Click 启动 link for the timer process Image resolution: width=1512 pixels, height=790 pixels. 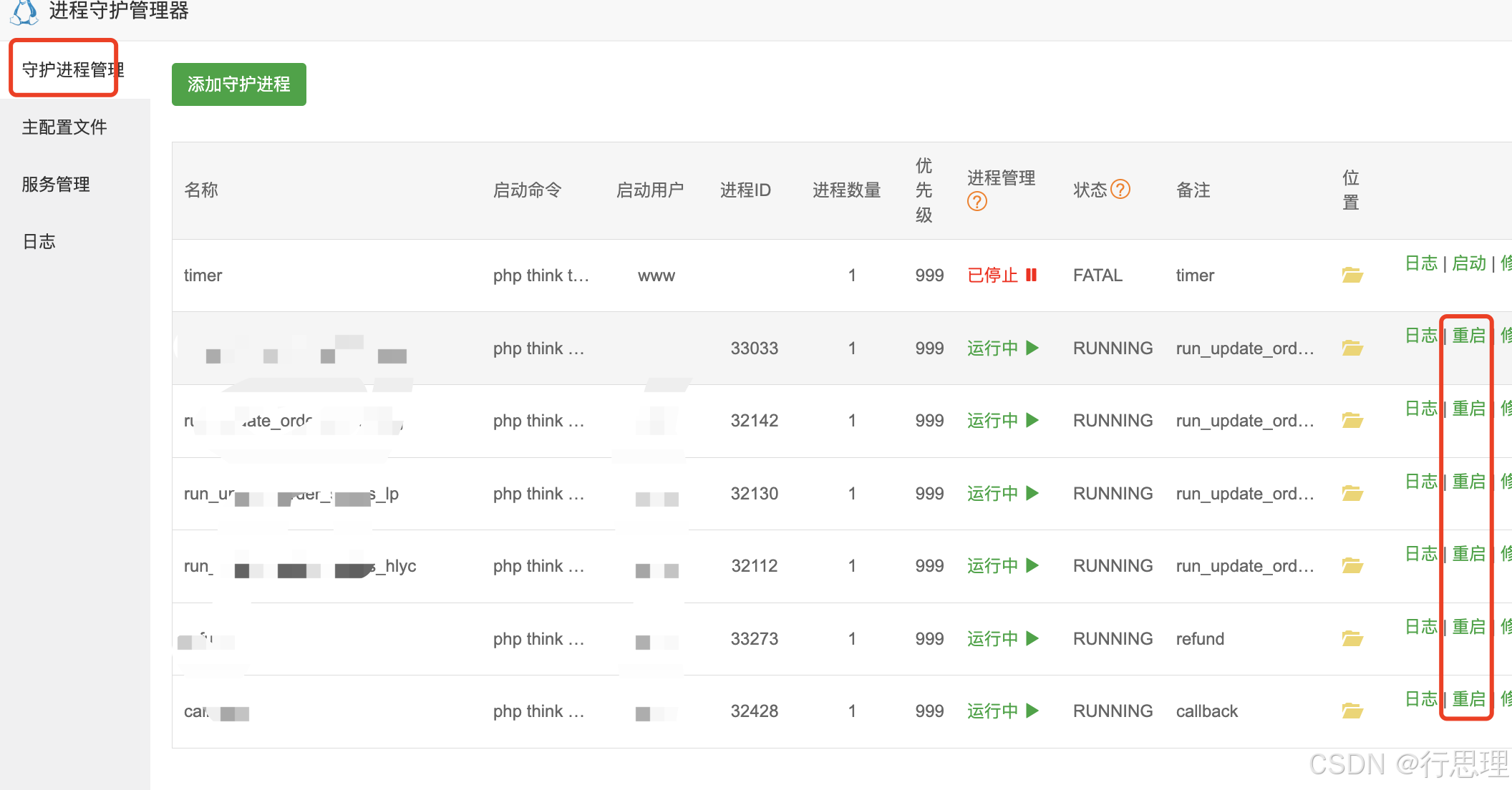(1468, 263)
